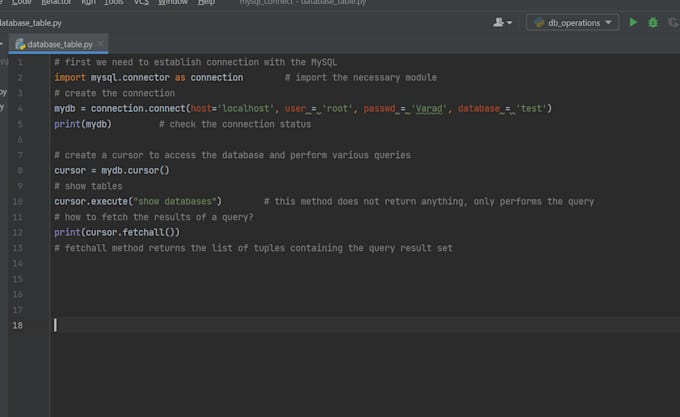Click print(cursor.fetchall()) on line 12

coord(117,233)
